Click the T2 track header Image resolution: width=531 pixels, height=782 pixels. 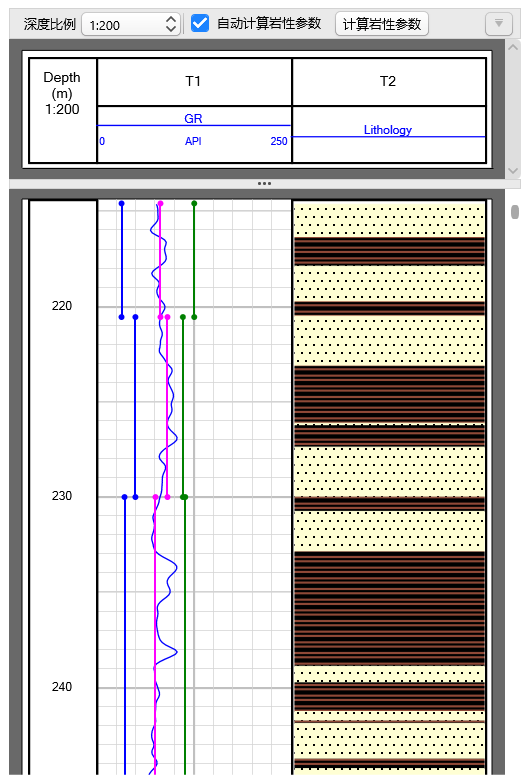[388, 81]
